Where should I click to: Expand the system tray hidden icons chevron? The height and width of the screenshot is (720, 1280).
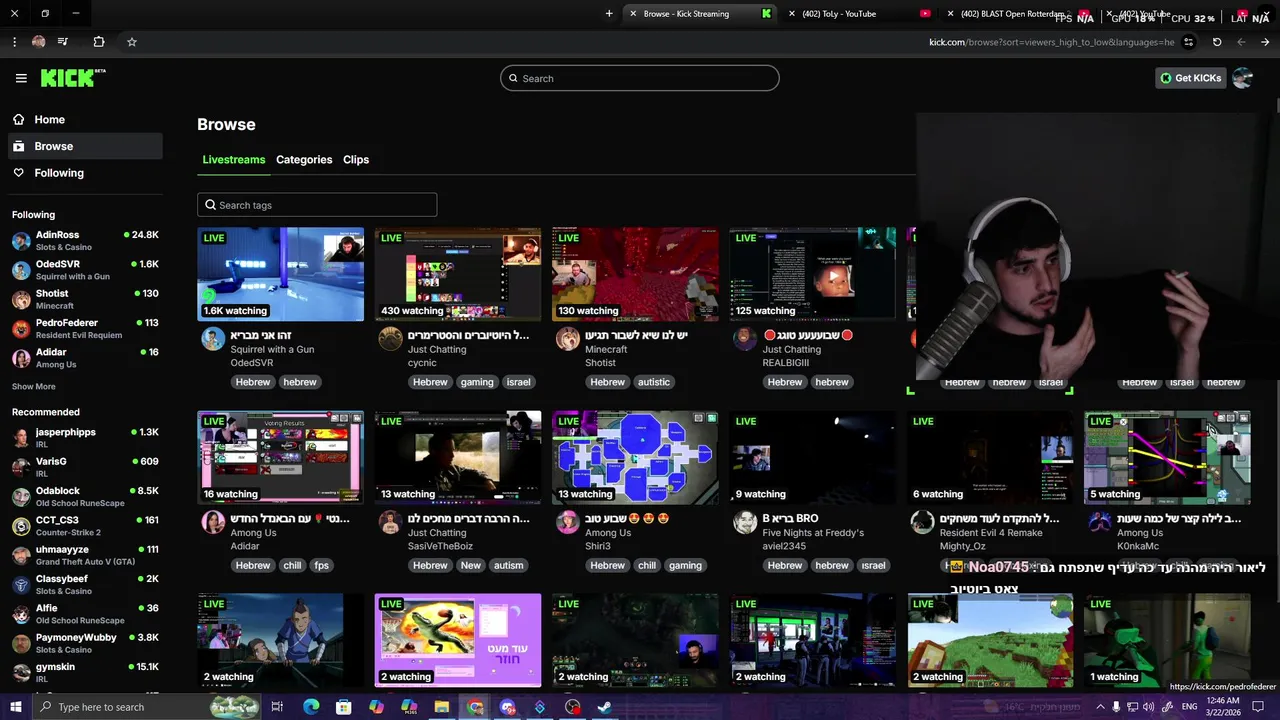point(1099,707)
